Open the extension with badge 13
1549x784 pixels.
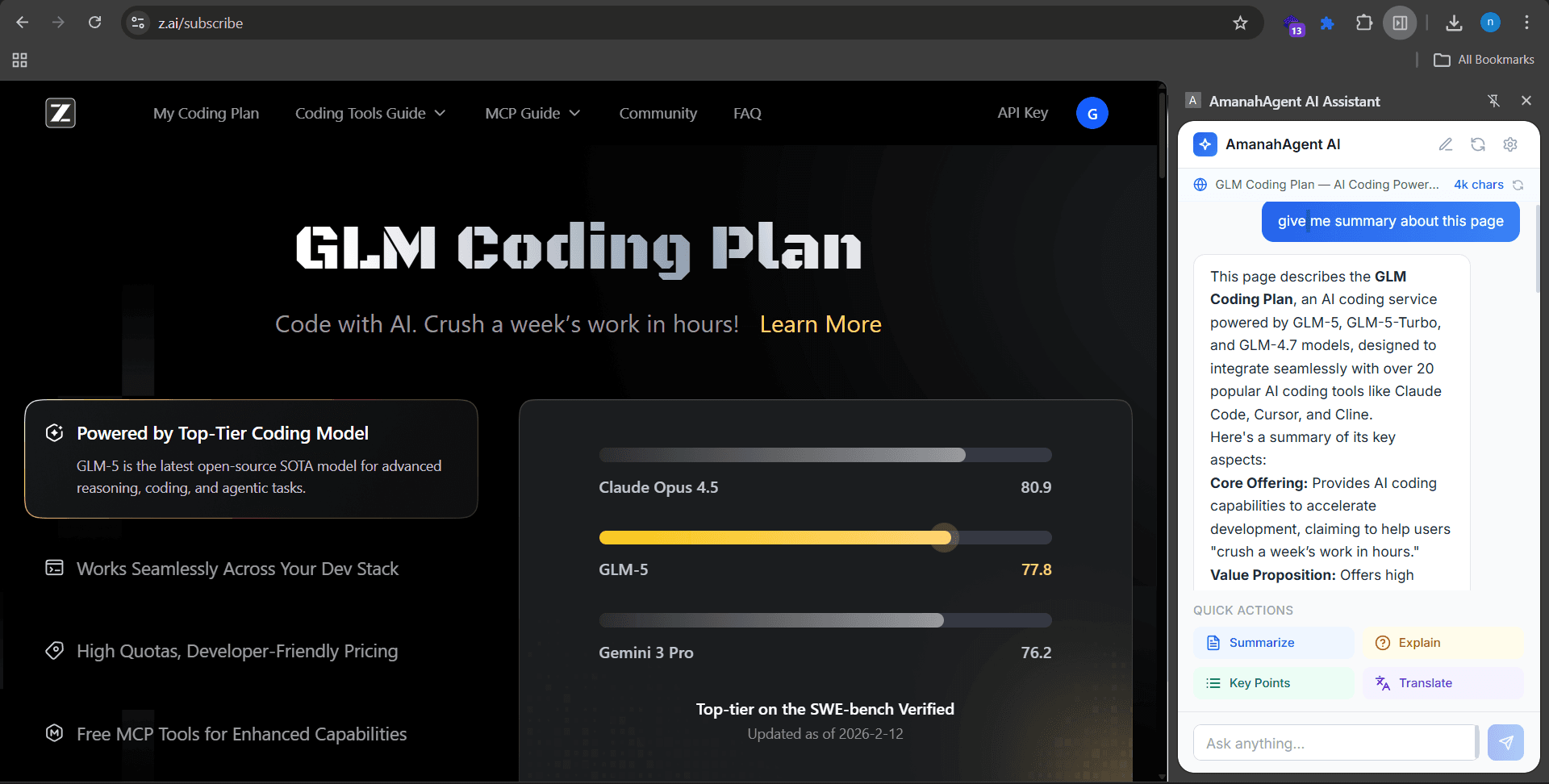click(1293, 24)
